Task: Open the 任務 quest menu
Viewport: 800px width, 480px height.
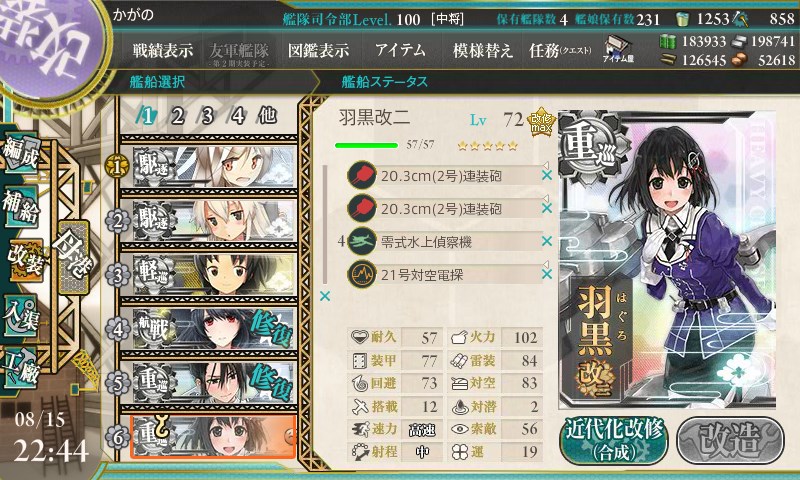Action: coord(560,50)
